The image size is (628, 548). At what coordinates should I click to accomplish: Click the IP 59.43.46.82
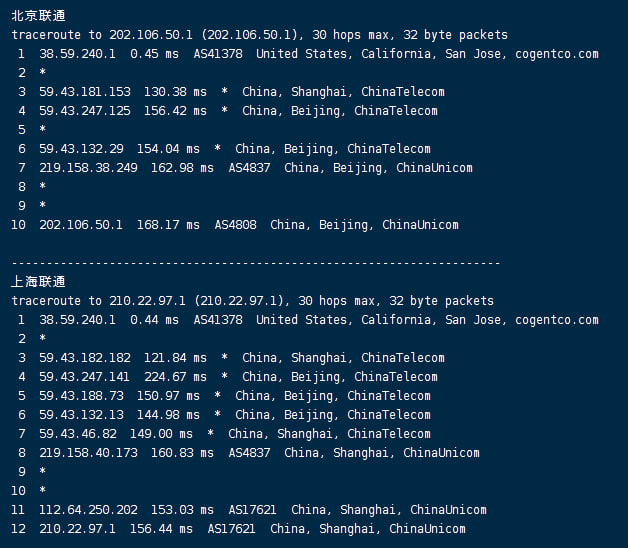click(x=78, y=434)
